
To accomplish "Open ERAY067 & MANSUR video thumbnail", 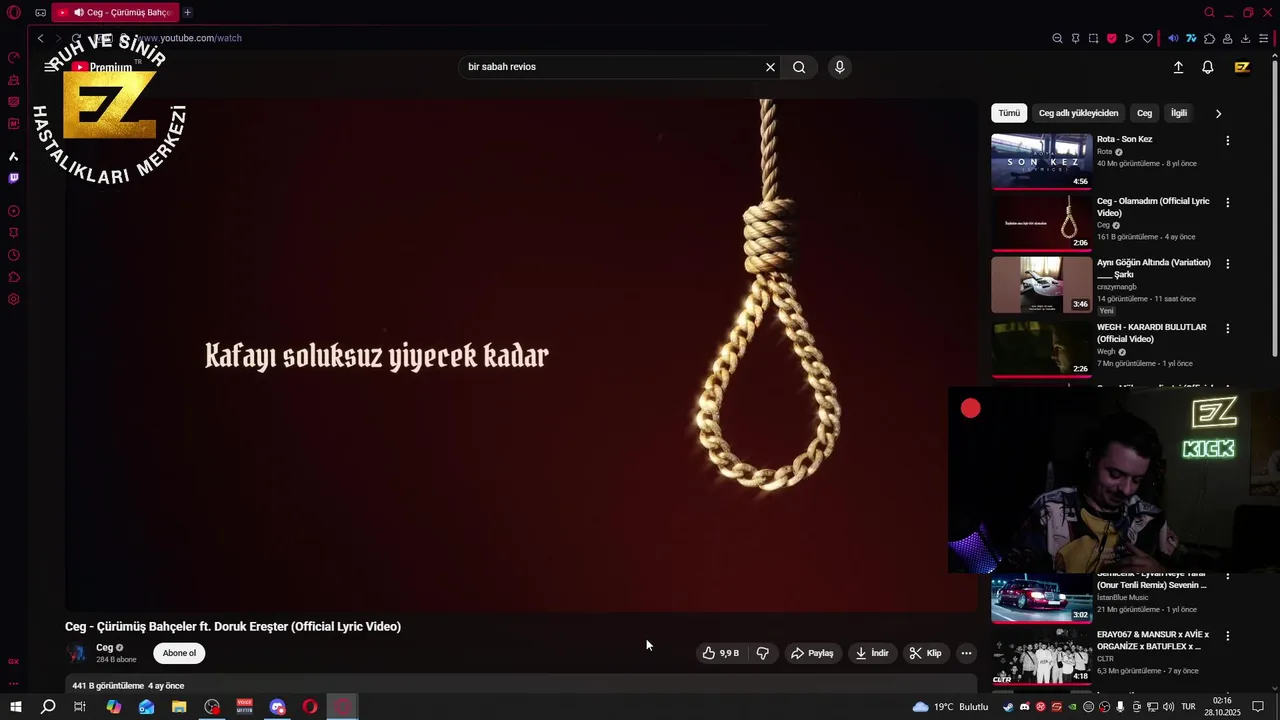I will coord(1041,656).
